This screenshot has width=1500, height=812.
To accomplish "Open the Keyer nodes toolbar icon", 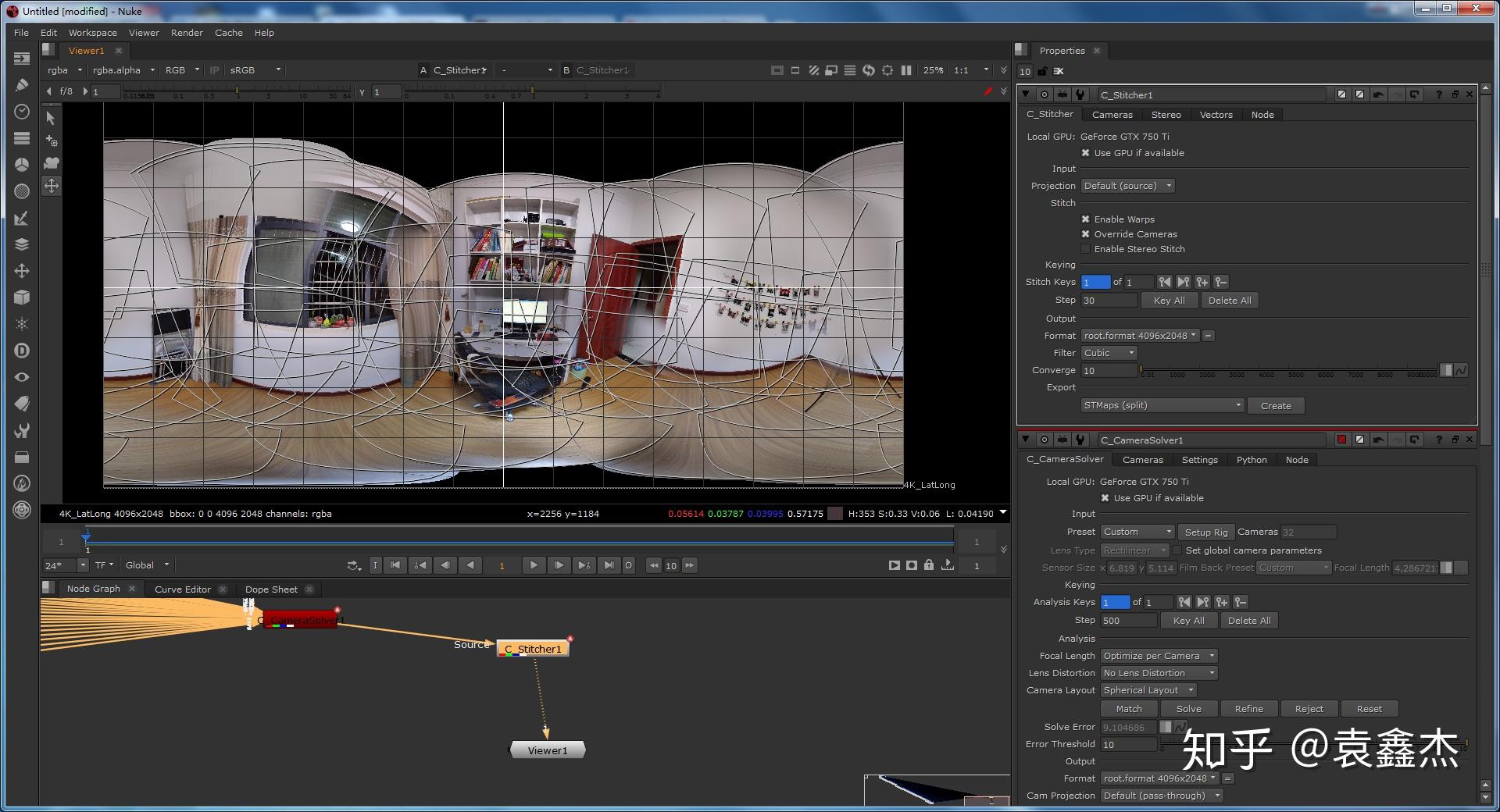I will point(22,218).
